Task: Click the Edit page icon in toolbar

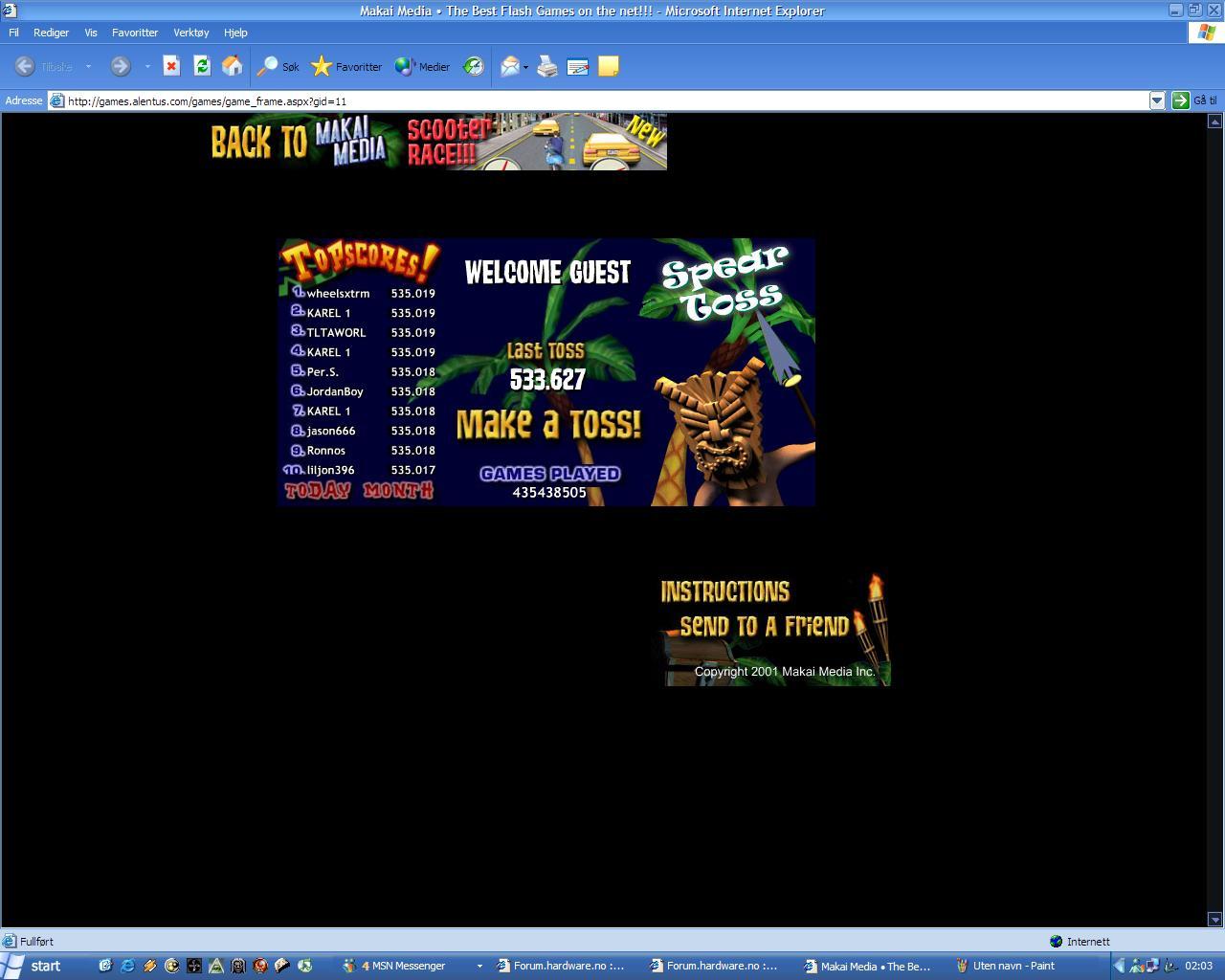Action: click(577, 66)
